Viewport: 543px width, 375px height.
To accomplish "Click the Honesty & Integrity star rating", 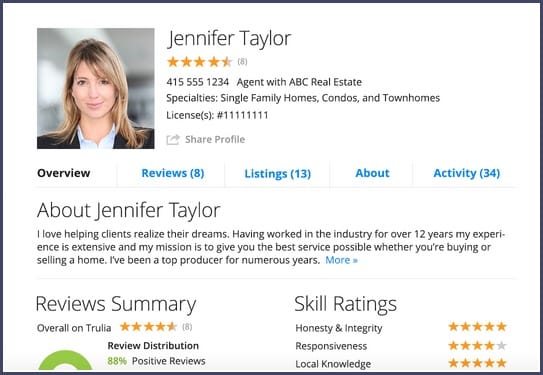I will point(477,327).
